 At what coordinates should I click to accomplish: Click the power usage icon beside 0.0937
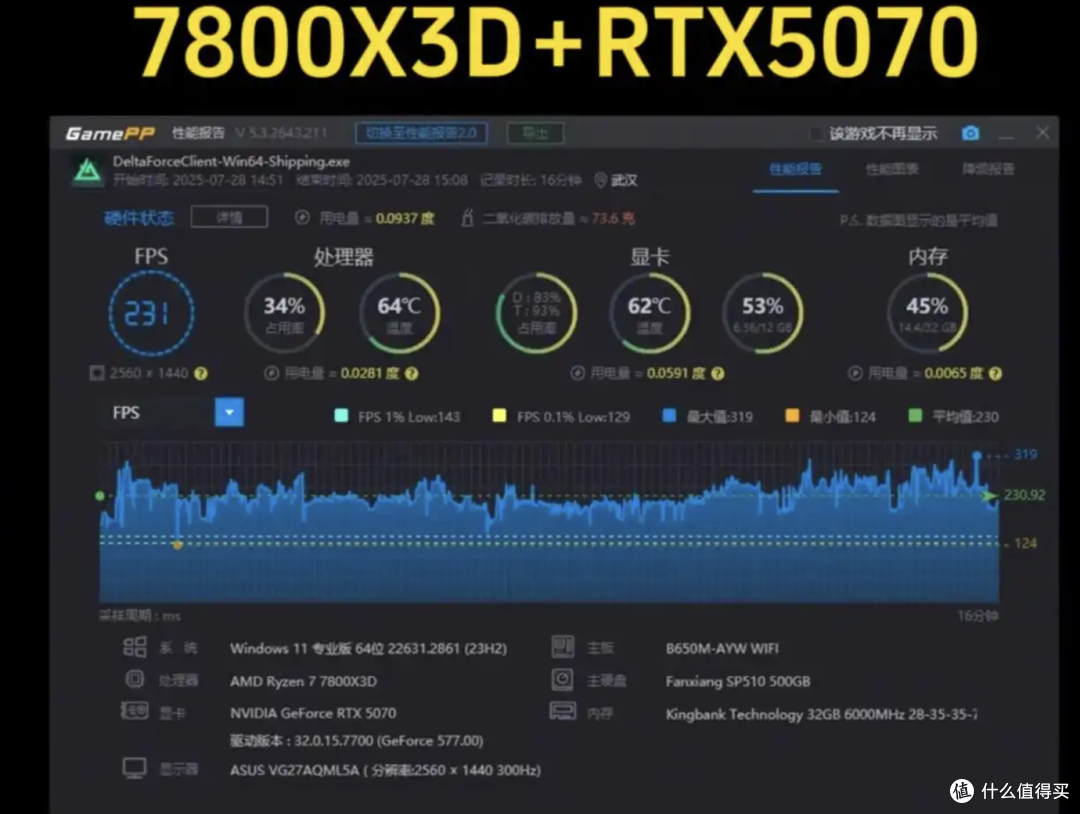pos(302,218)
